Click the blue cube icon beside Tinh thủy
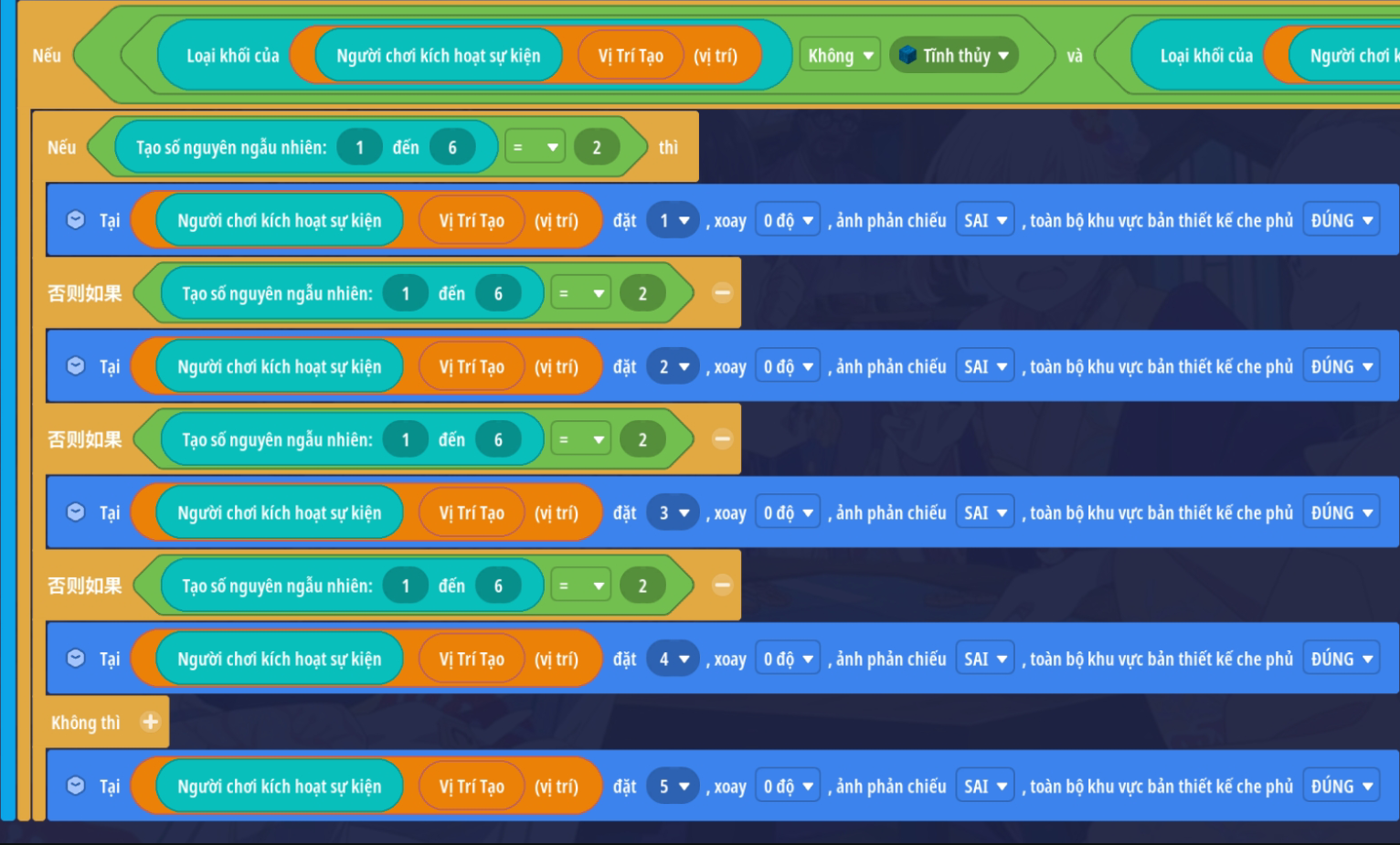The height and width of the screenshot is (845, 1400). [907, 56]
